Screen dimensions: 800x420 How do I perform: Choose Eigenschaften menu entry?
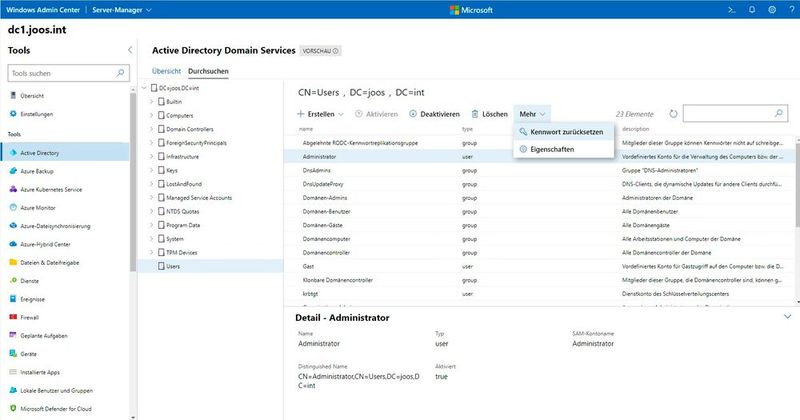pyautogui.click(x=563, y=149)
